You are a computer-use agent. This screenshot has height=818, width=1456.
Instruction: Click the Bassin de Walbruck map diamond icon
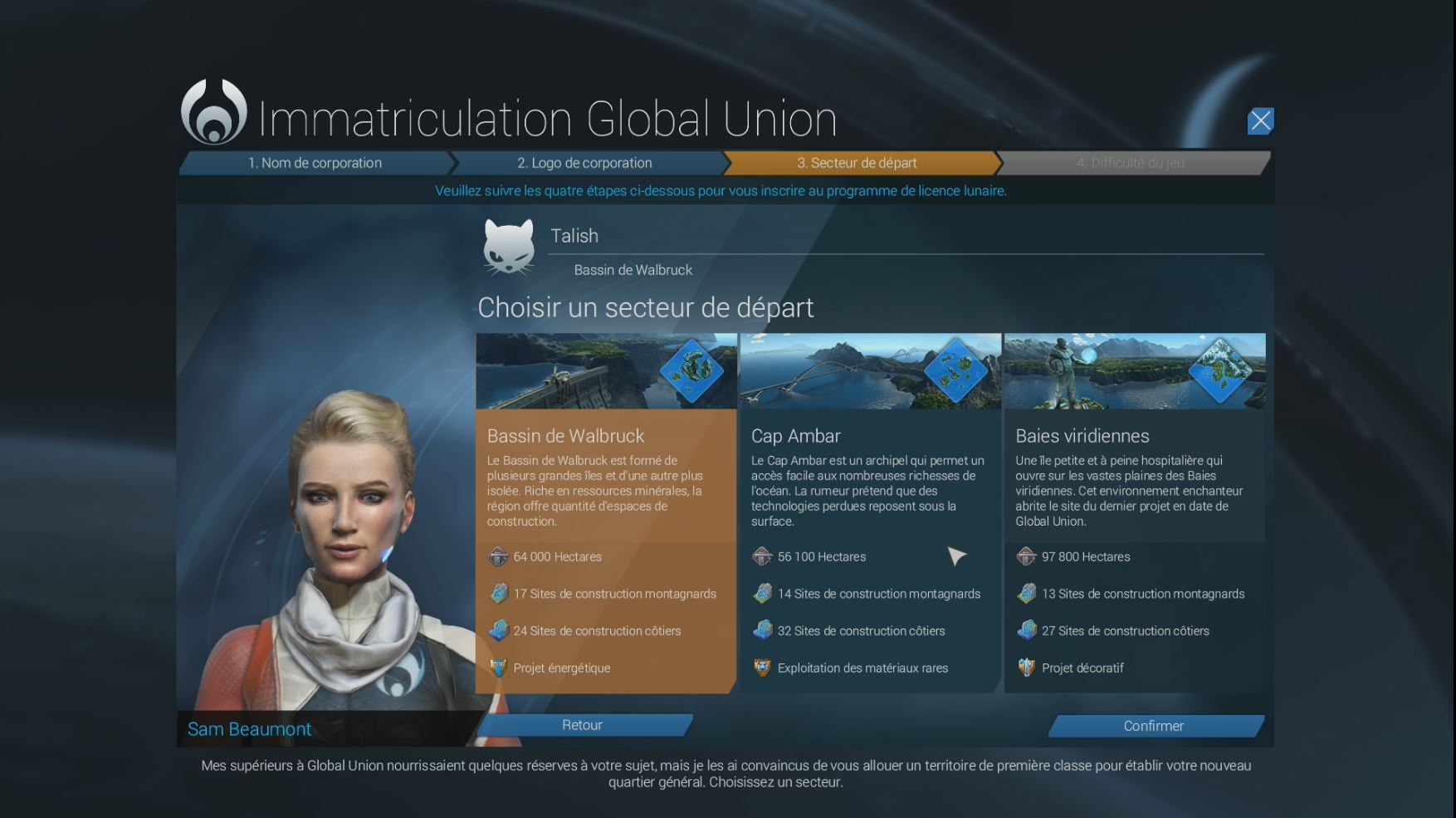(x=691, y=370)
